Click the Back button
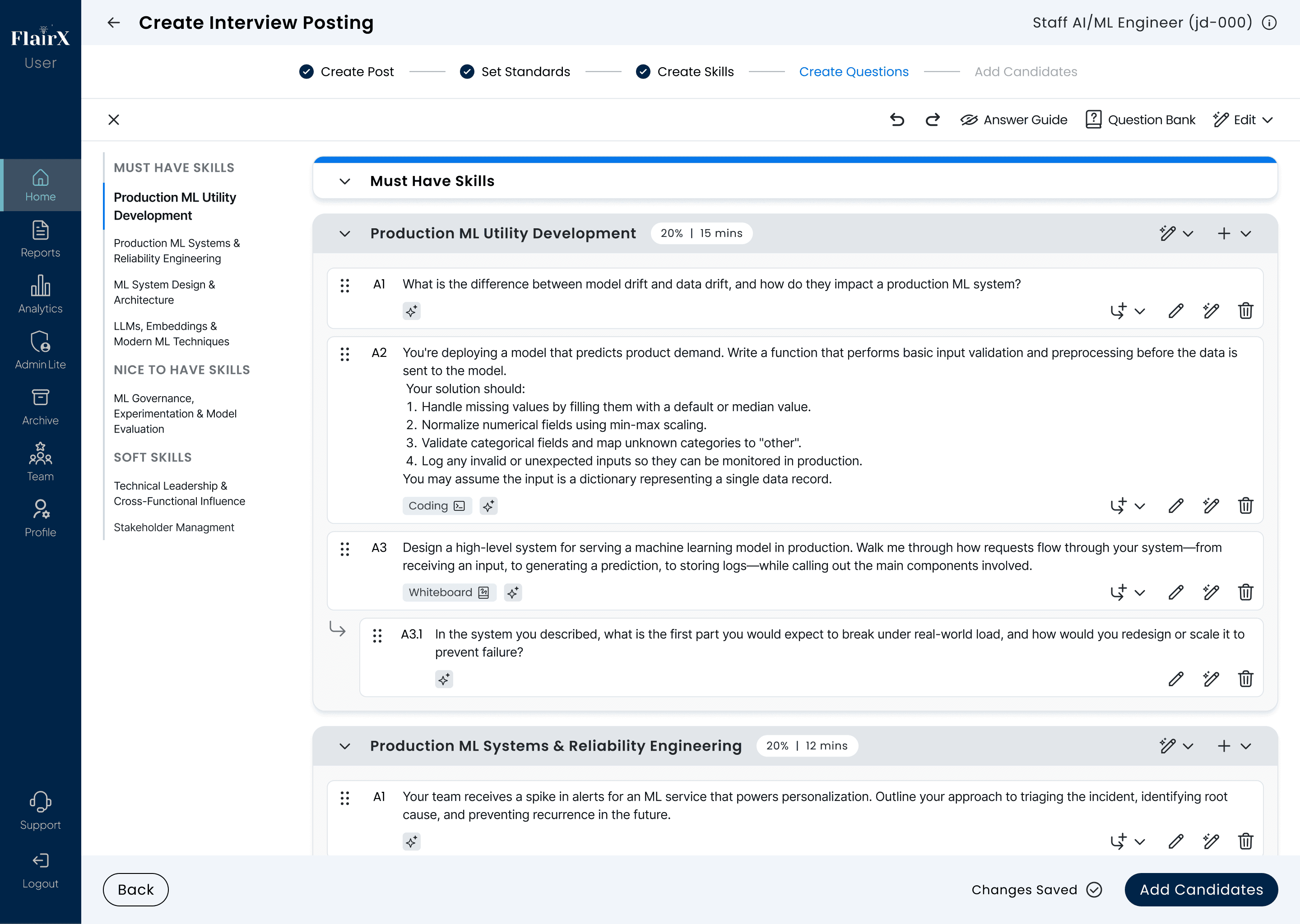This screenshot has height=924, width=1300. 135,889
